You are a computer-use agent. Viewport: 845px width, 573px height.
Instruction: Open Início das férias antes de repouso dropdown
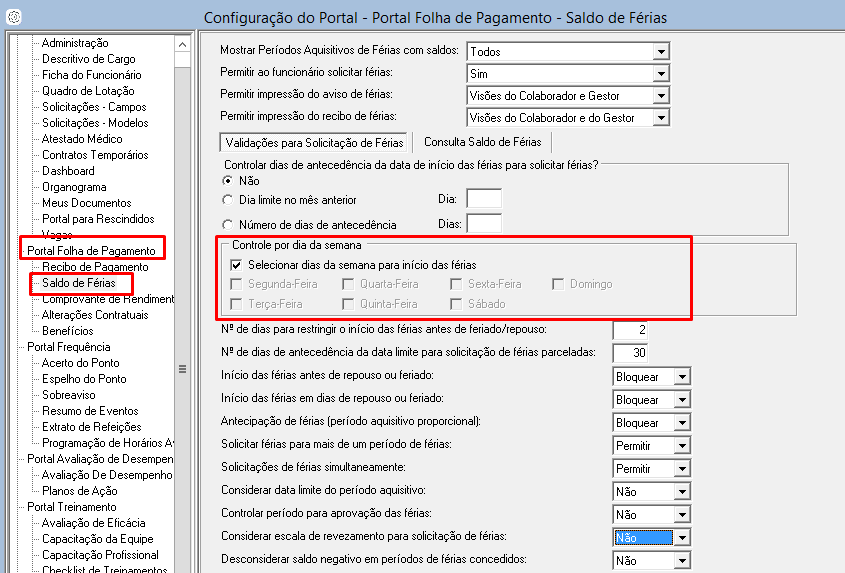click(682, 377)
